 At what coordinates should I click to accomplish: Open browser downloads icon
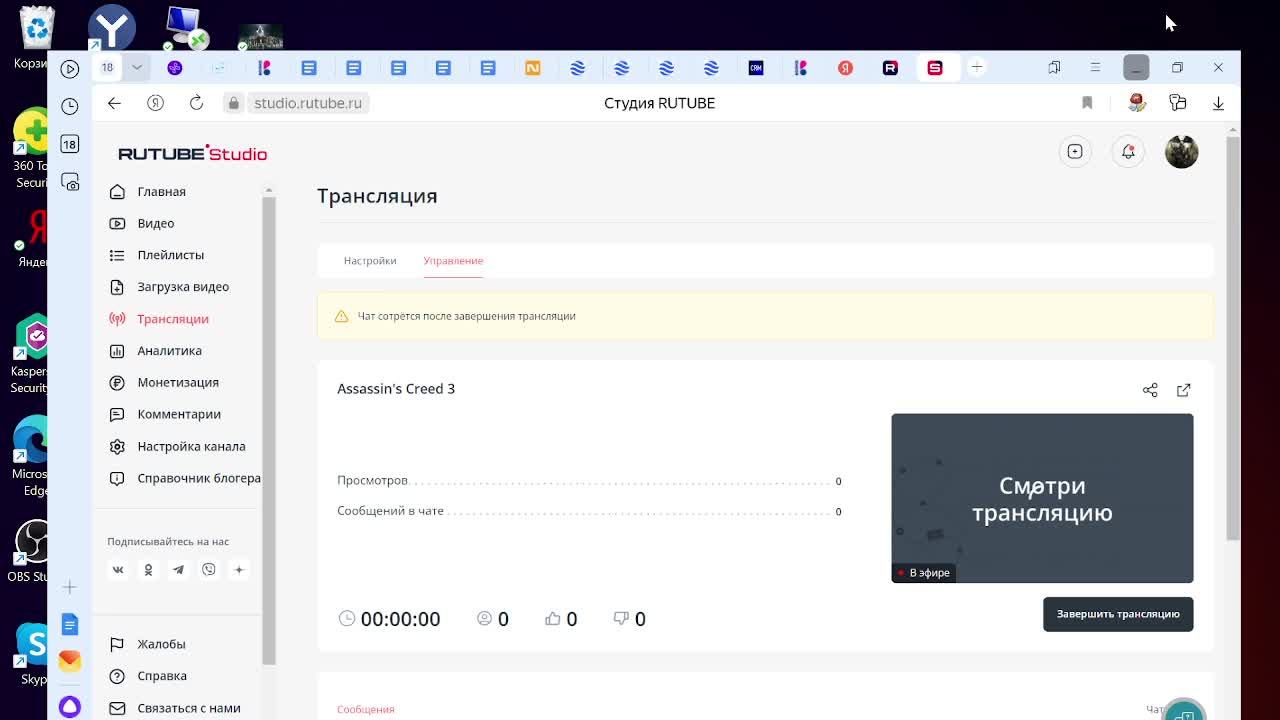[x=1218, y=103]
